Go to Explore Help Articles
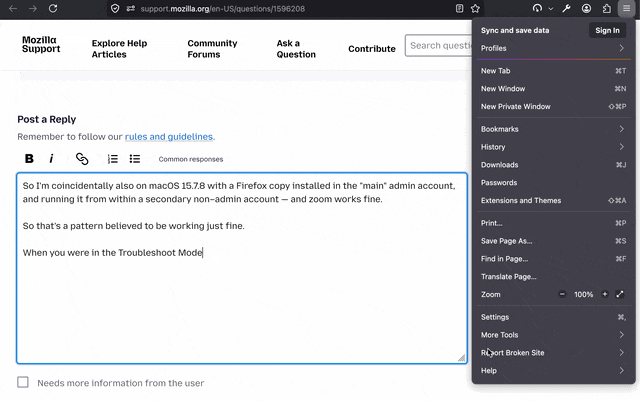Image resolution: width=640 pixels, height=401 pixels. tap(119, 49)
